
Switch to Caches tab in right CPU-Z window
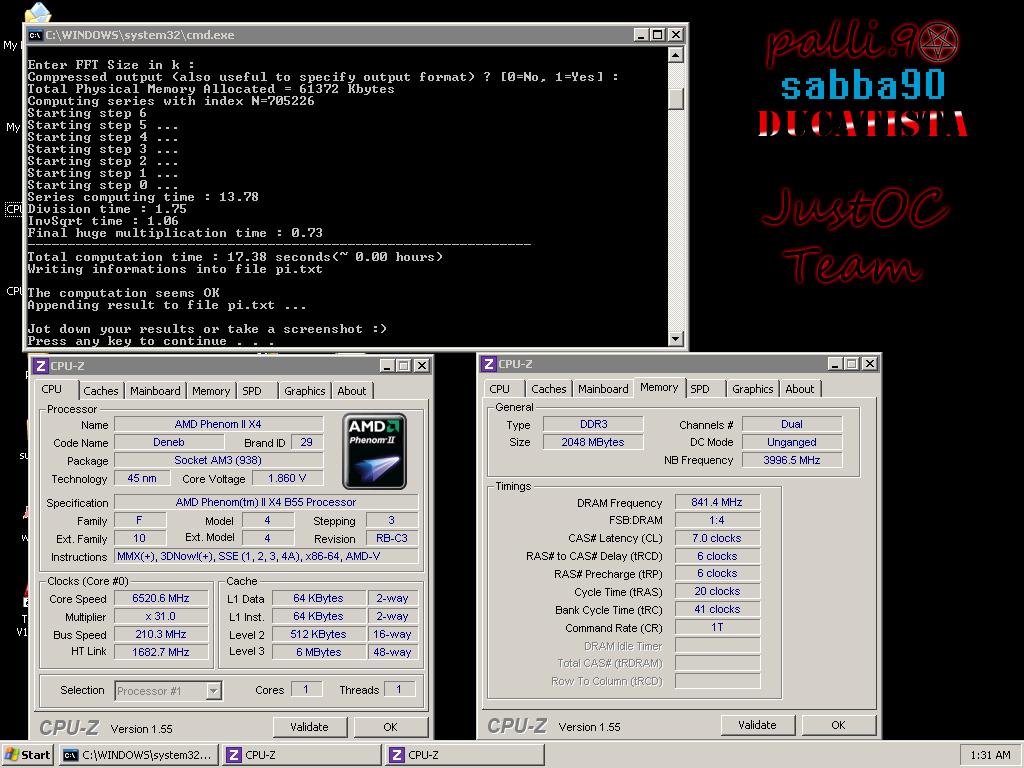[x=549, y=389]
